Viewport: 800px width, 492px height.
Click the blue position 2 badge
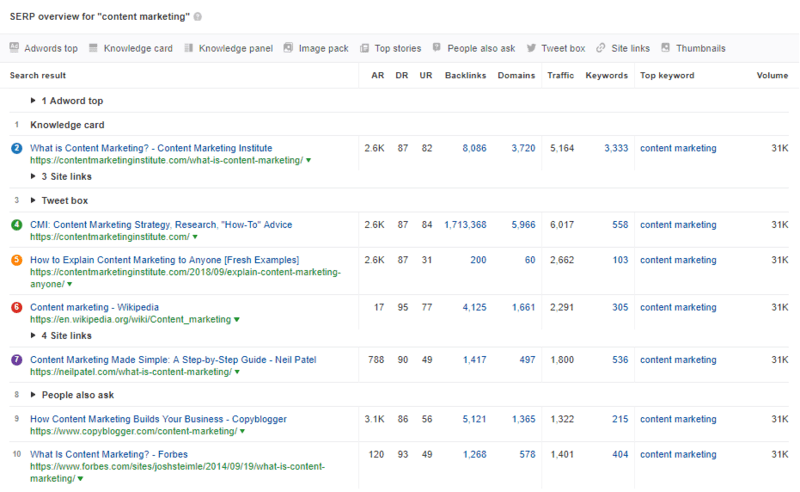pos(17,149)
